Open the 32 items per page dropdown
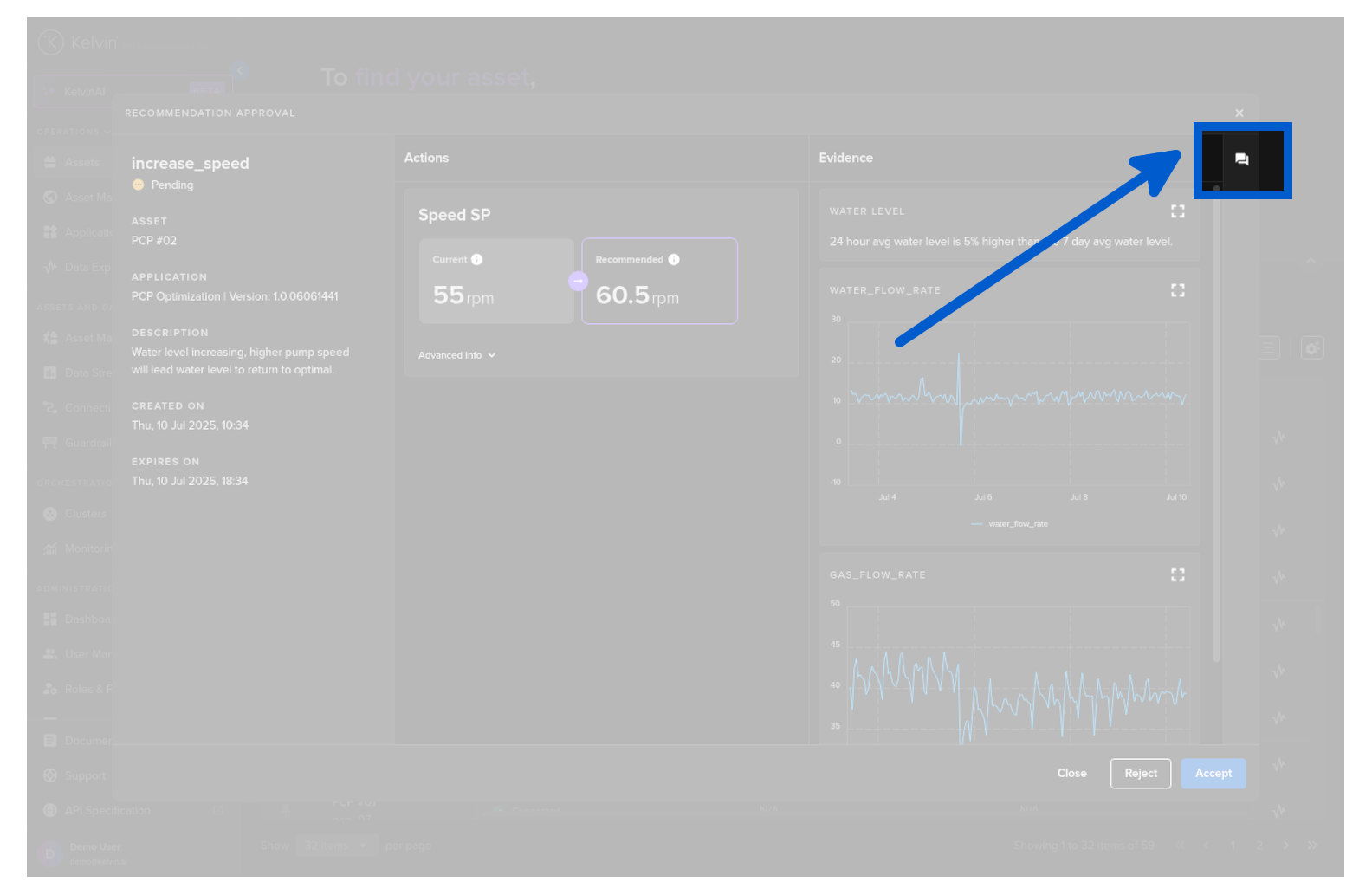This screenshot has width=1372, height=895. point(335,846)
